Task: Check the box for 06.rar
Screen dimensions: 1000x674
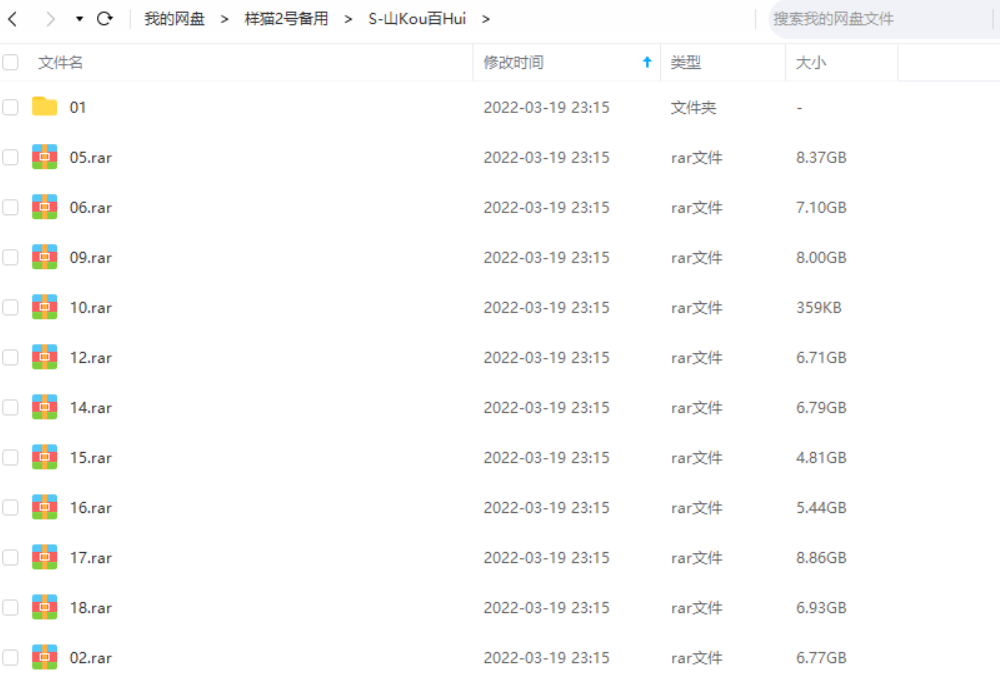Action: [x=11, y=208]
